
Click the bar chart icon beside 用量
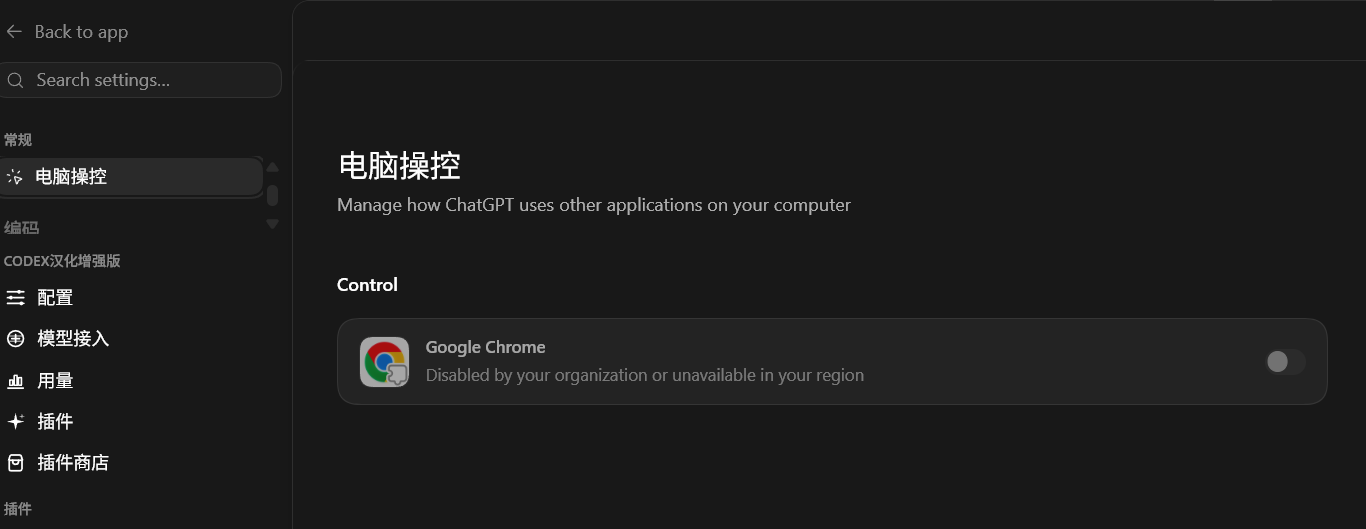16,381
